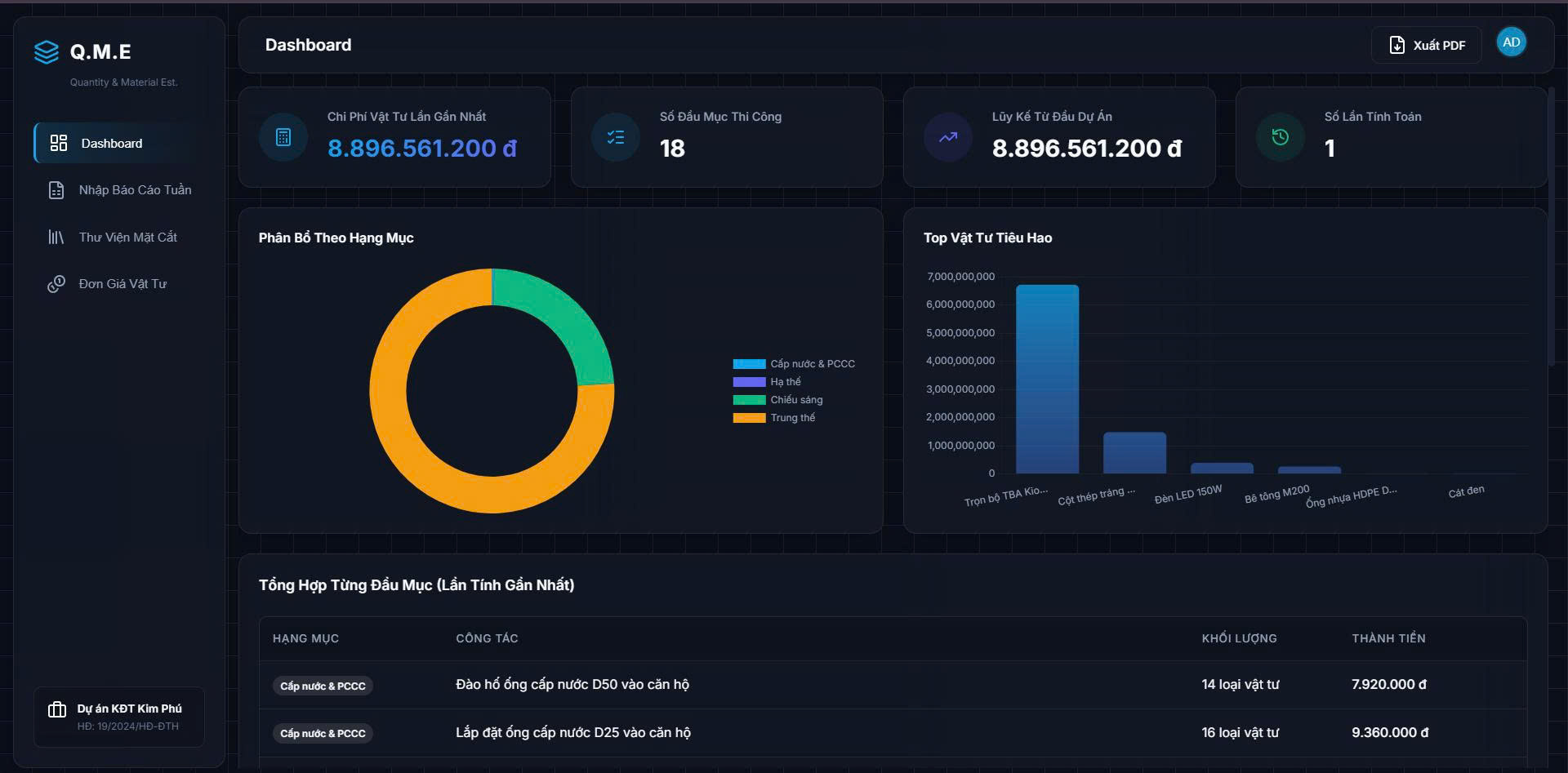1568x773 pixels.
Task: Click the calculator icon on cost card
Action: 283,137
